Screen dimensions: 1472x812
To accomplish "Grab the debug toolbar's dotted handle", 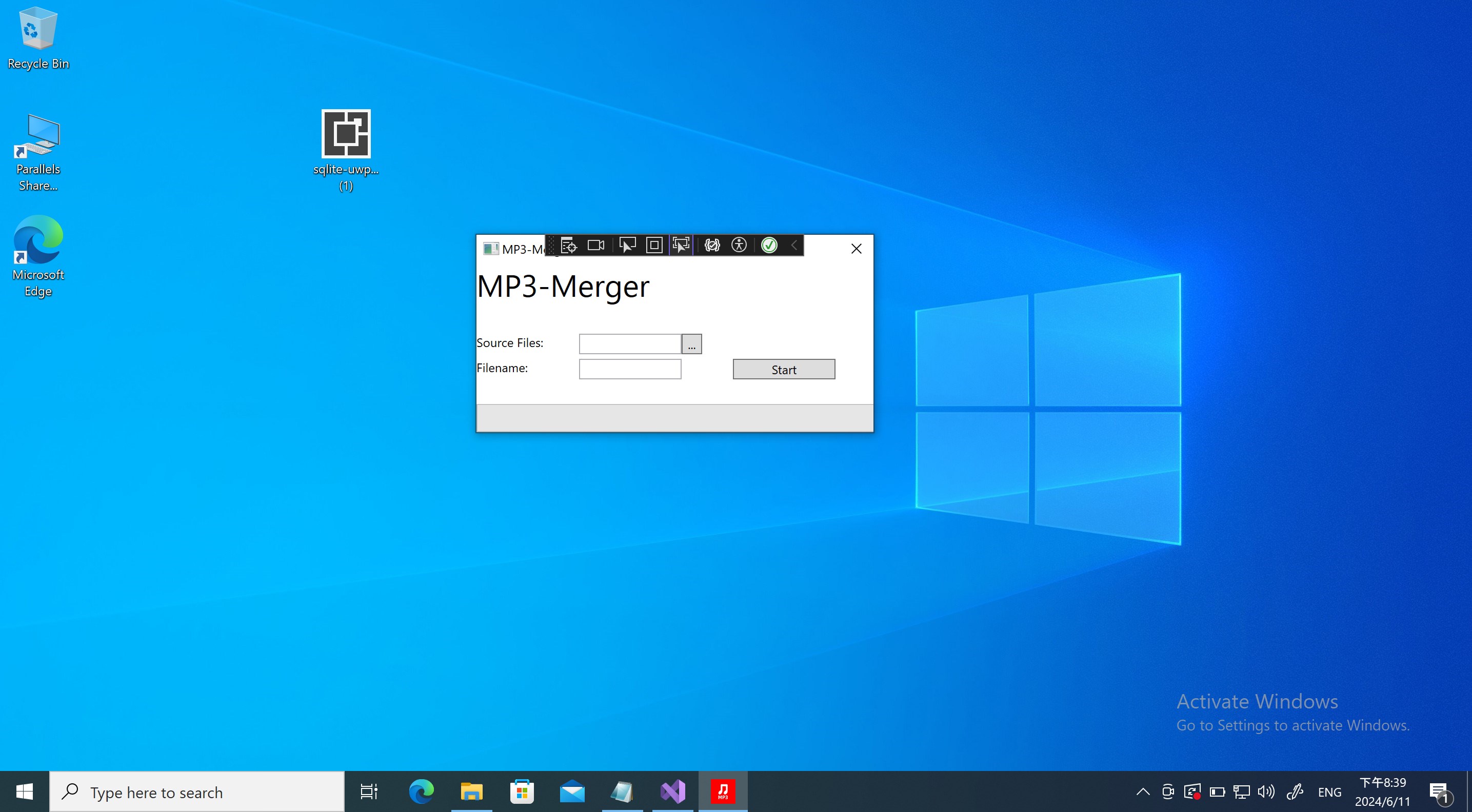I will [551, 246].
